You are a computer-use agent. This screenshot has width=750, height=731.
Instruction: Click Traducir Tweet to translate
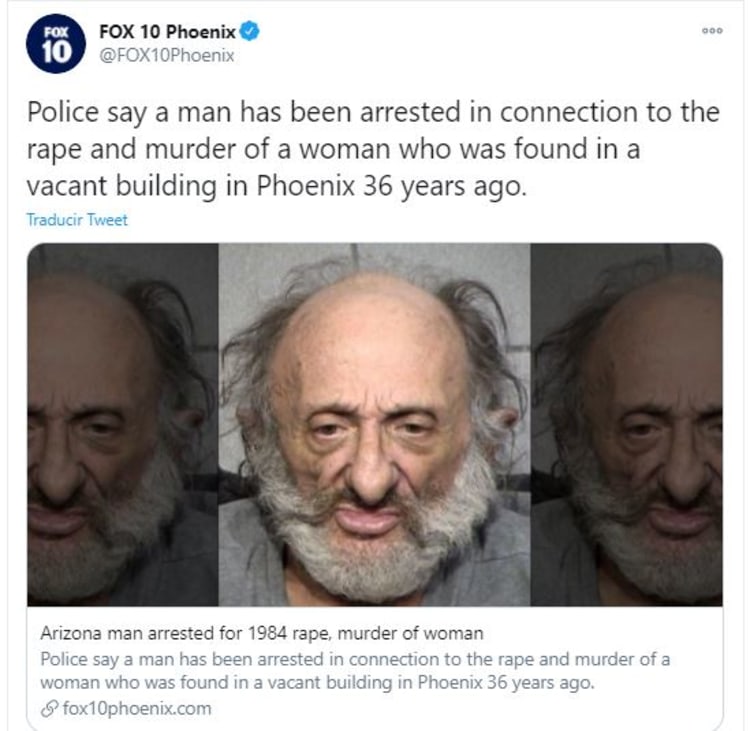(x=77, y=220)
